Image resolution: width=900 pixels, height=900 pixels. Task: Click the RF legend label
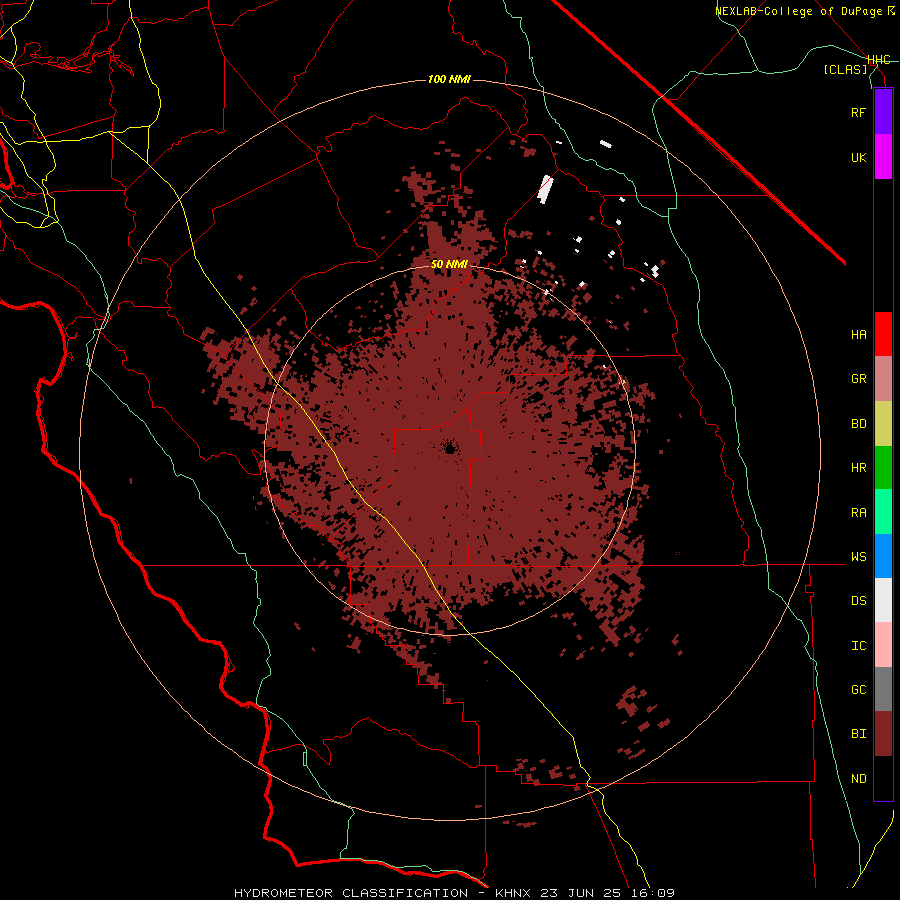point(858,112)
